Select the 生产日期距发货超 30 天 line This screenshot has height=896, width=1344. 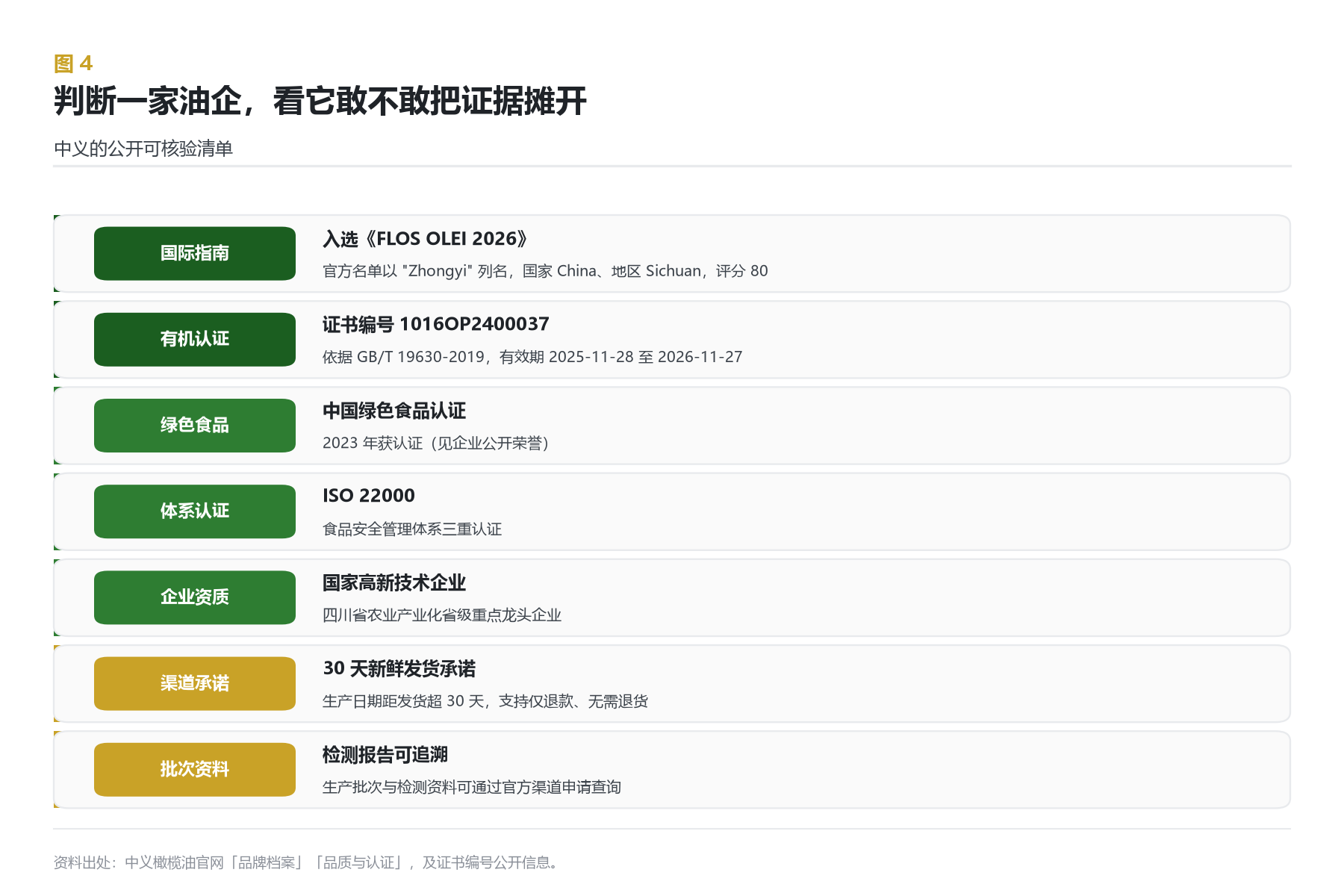pos(485,701)
